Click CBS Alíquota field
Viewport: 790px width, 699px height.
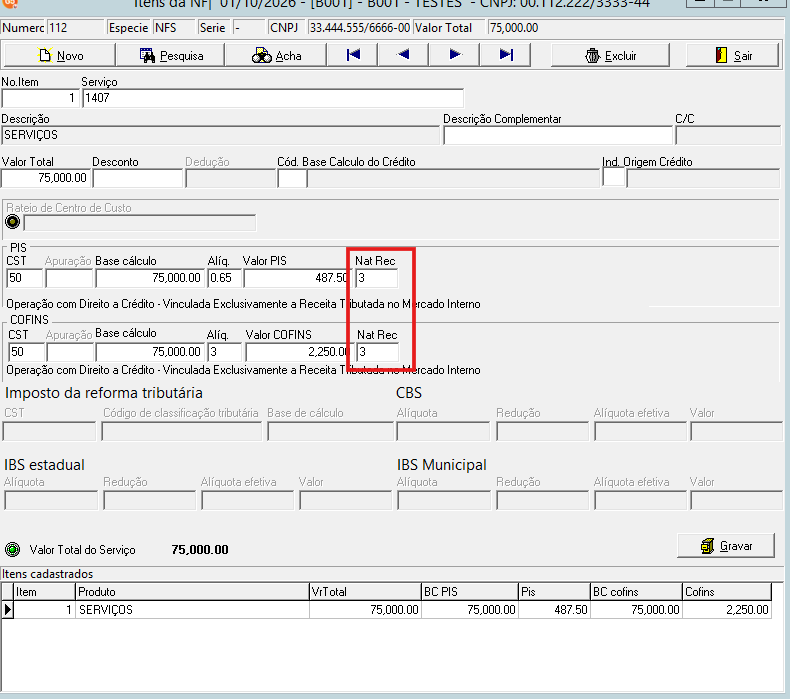click(x=443, y=432)
